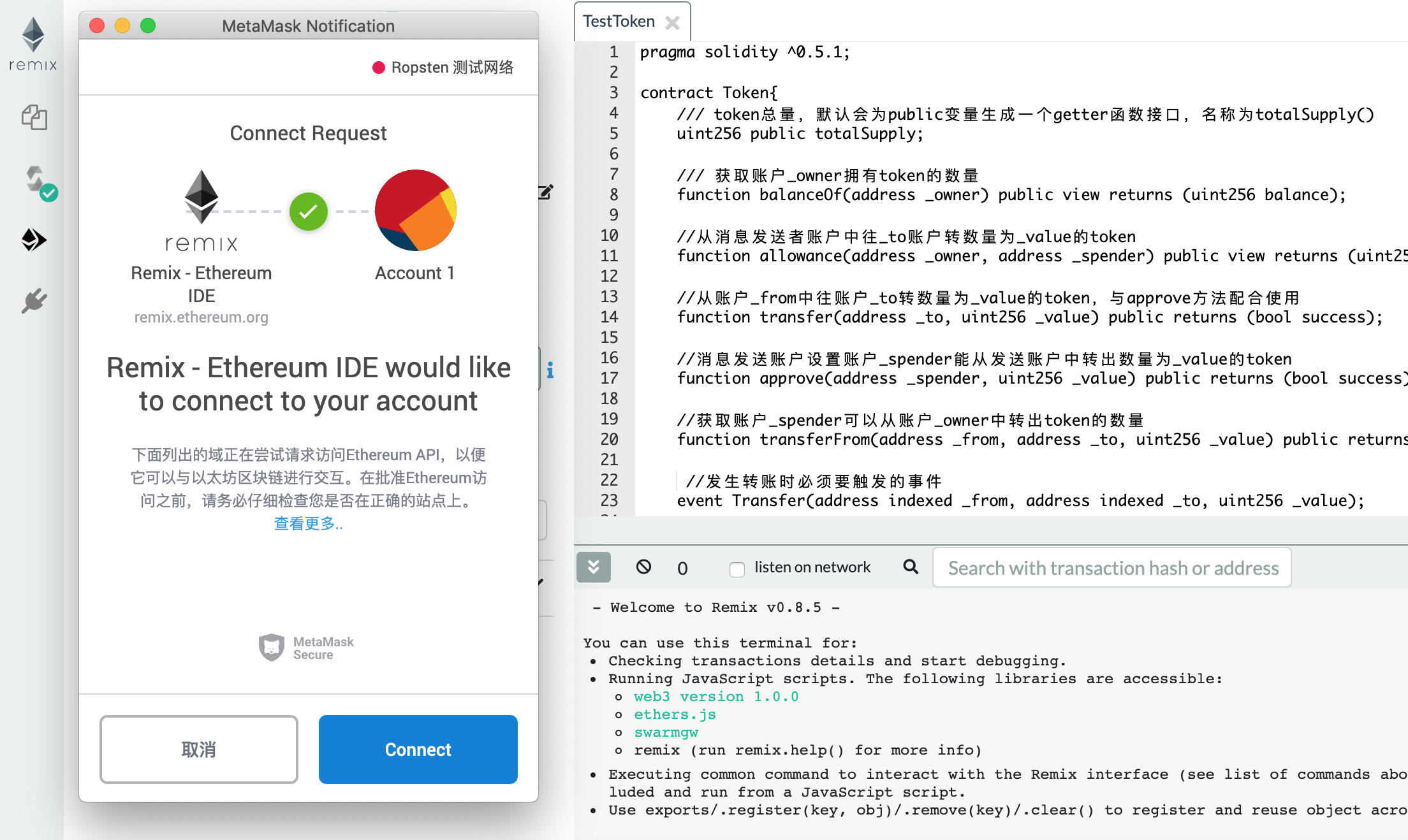Open the 查看更多 link
Image resolution: width=1408 pixels, height=840 pixels.
(x=308, y=524)
